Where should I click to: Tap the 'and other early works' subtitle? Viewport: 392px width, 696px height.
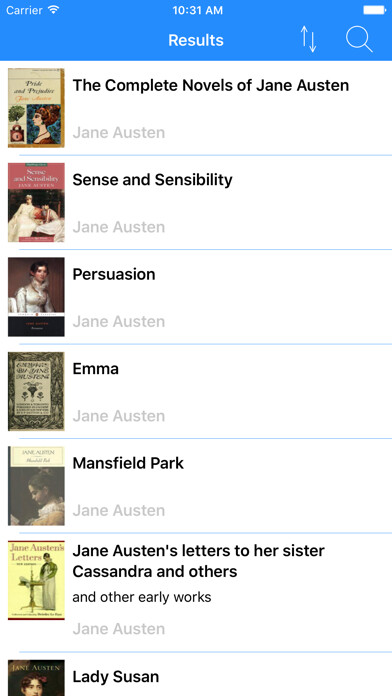coord(142,597)
